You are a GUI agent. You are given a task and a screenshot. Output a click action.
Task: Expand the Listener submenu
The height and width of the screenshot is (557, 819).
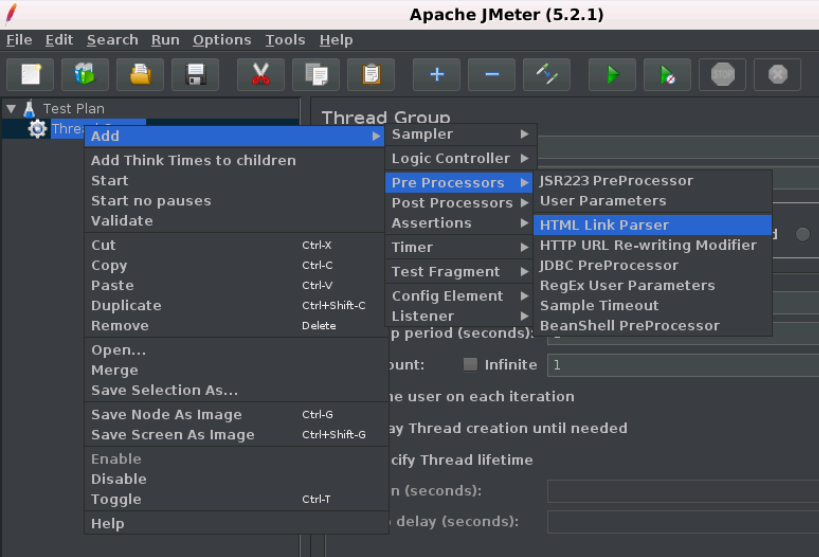(x=461, y=316)
